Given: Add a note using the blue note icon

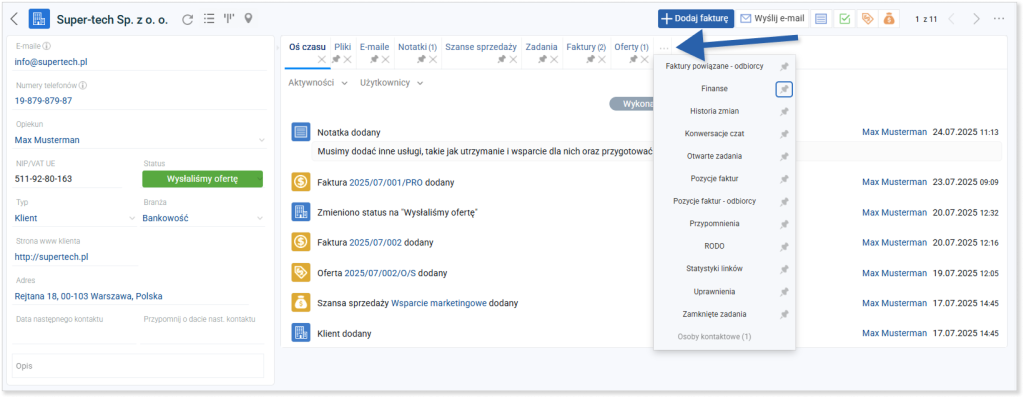Looking at the screenshot, I should point(821,19).
